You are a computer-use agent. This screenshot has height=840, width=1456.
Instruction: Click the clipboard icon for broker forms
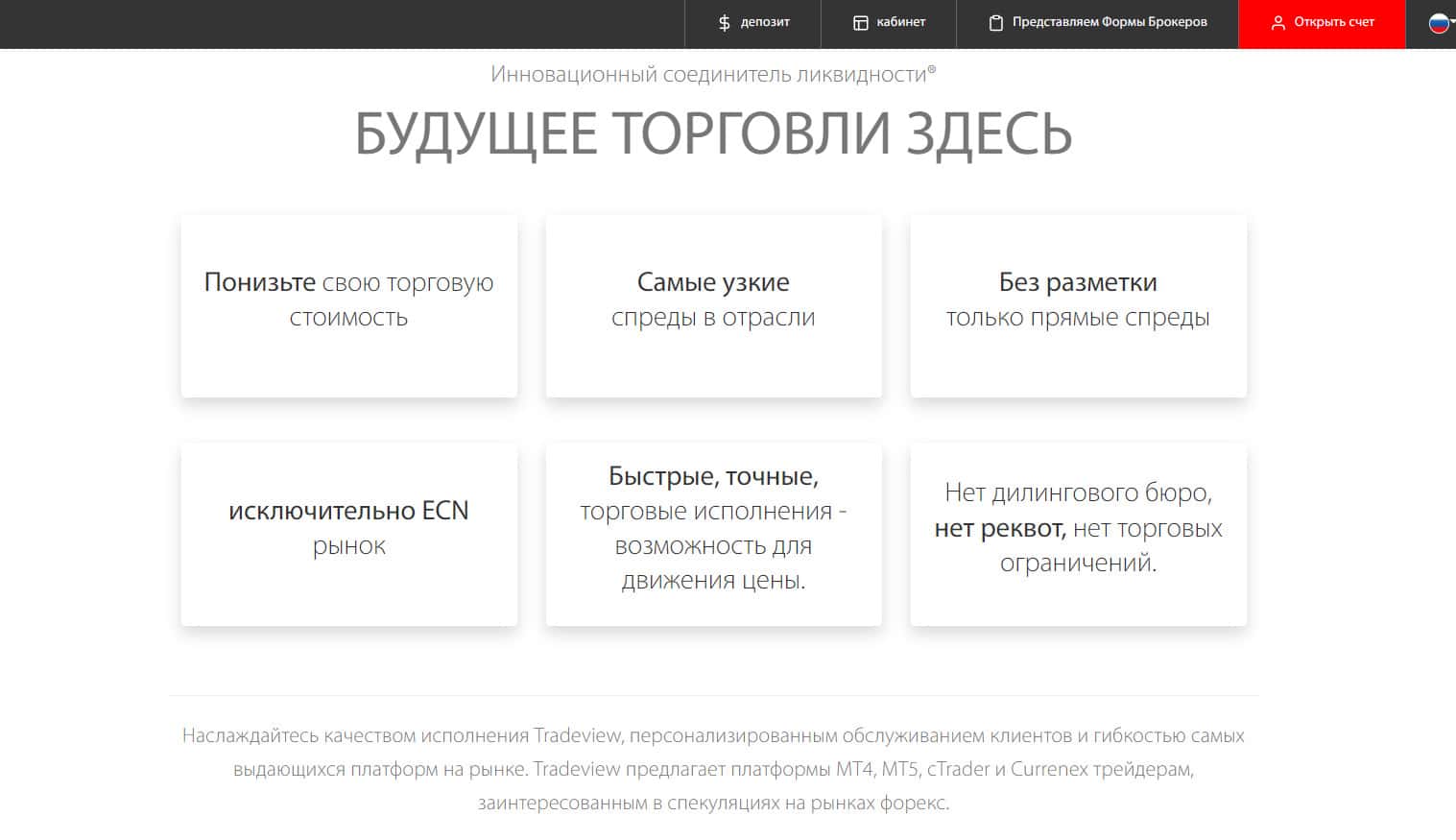995,23
